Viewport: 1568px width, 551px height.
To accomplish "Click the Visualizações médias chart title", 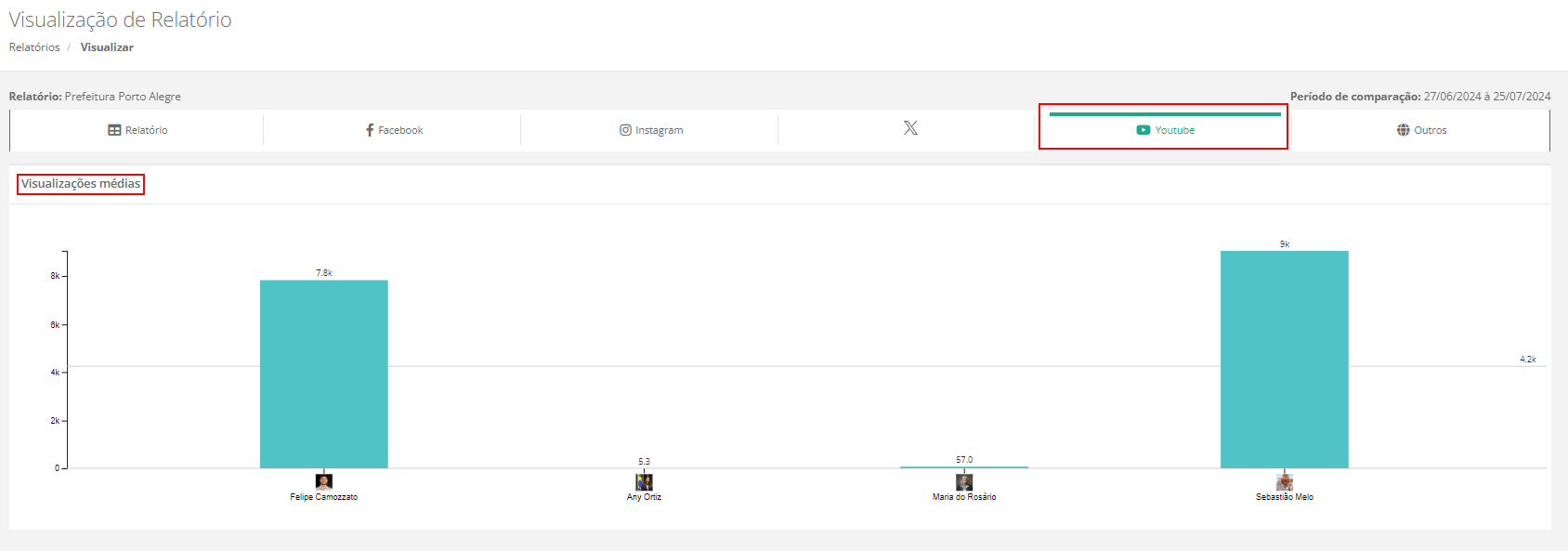I will pos(81,184).
